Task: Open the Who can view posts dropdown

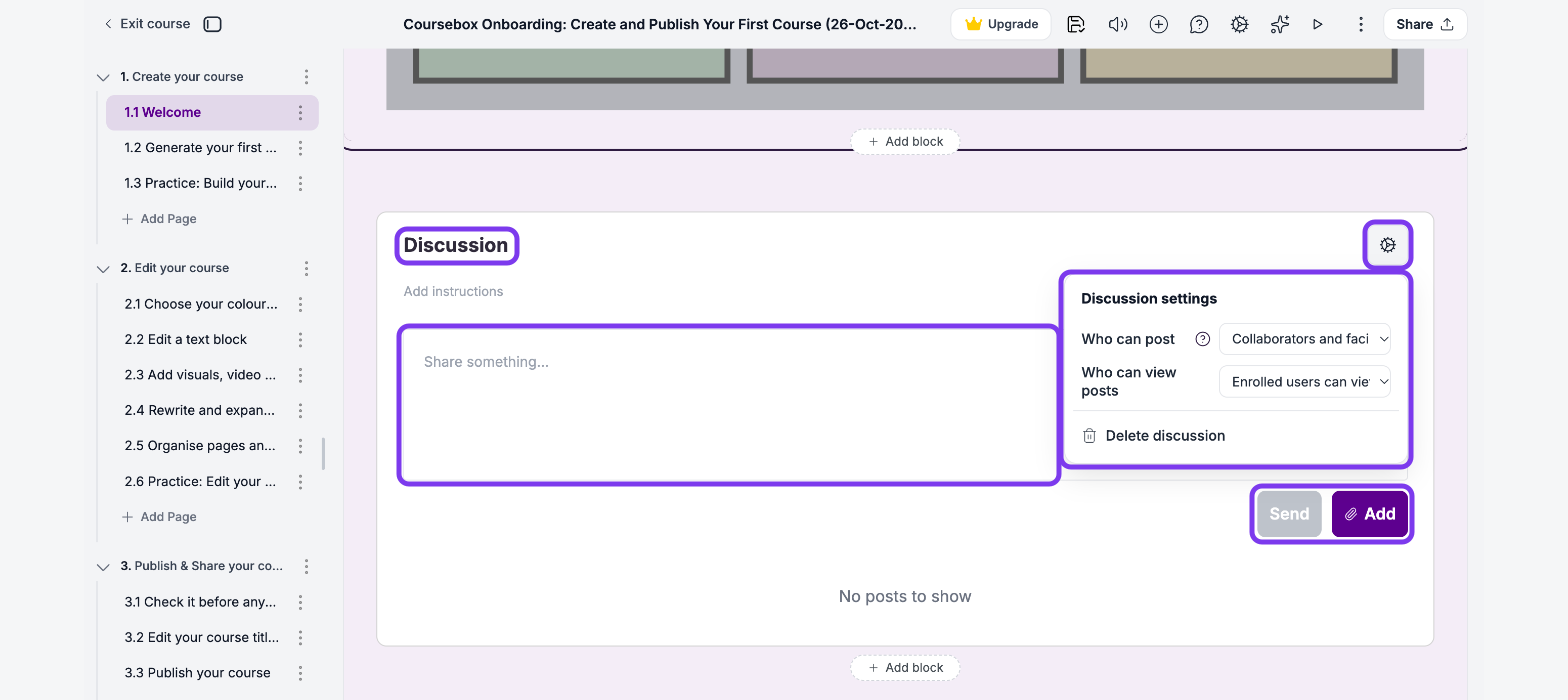Action: [x=1305, y=381]
